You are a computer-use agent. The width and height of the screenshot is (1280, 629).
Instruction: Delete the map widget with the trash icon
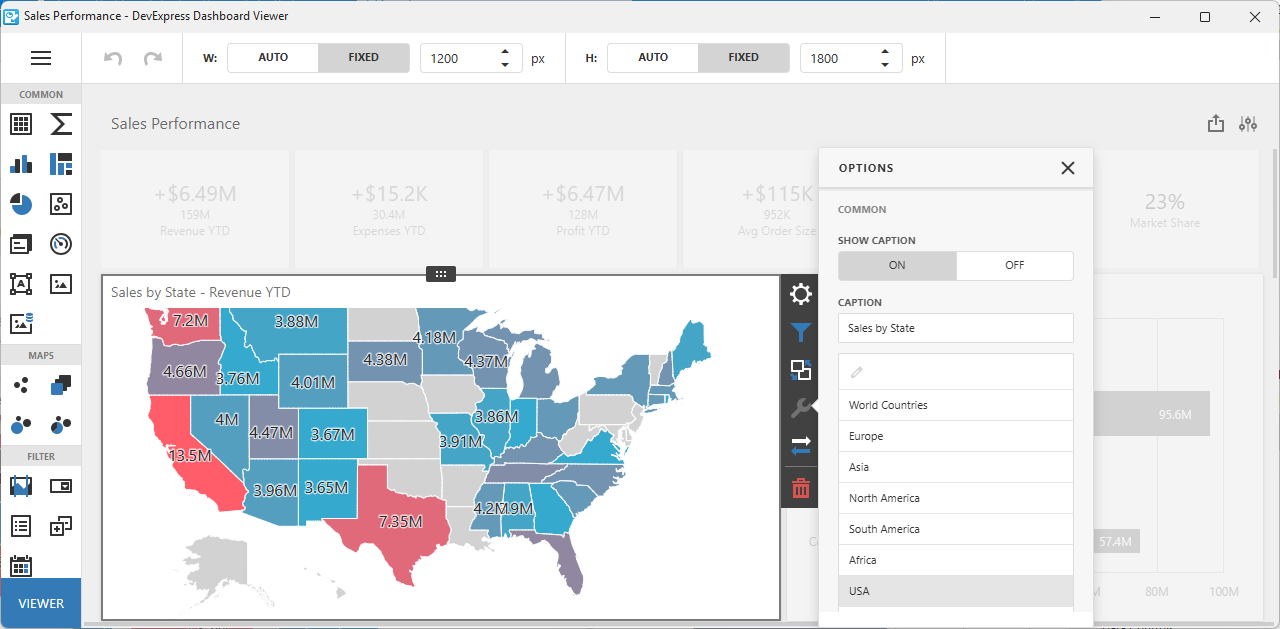800,487
